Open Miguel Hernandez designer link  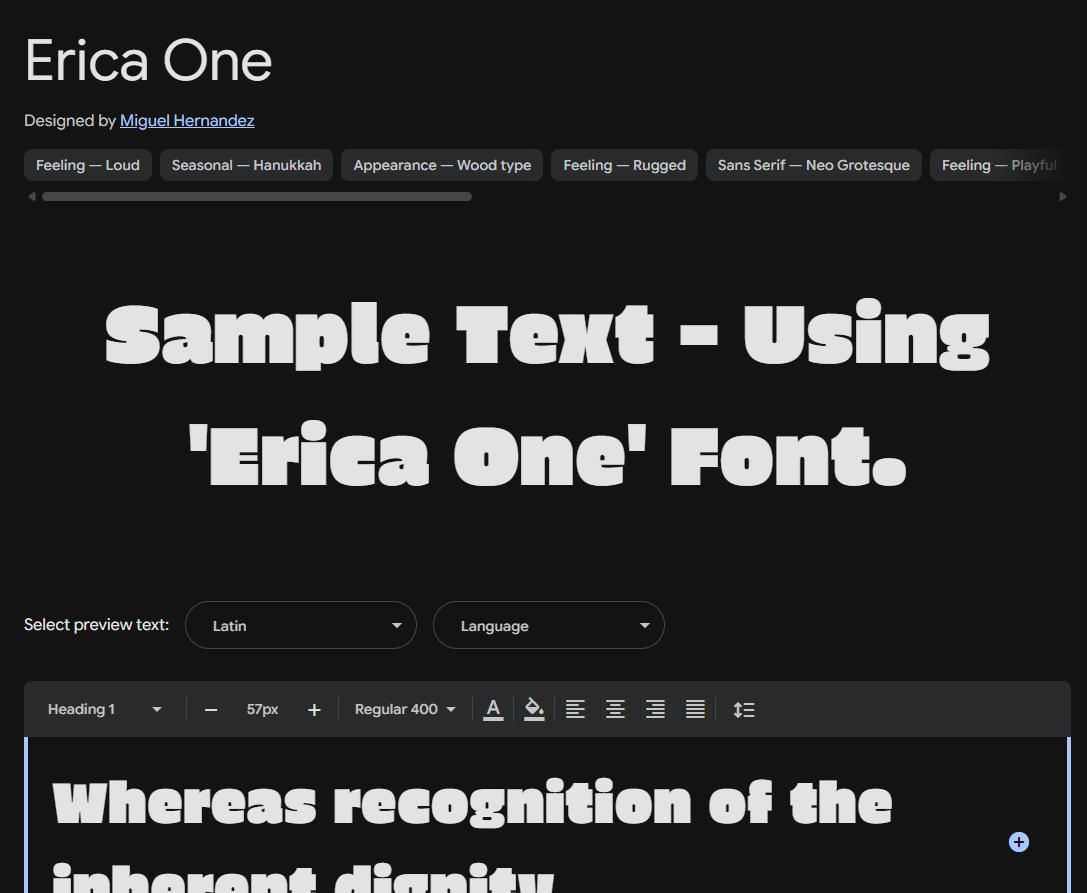pyautogui.click(x=187, y=121)
